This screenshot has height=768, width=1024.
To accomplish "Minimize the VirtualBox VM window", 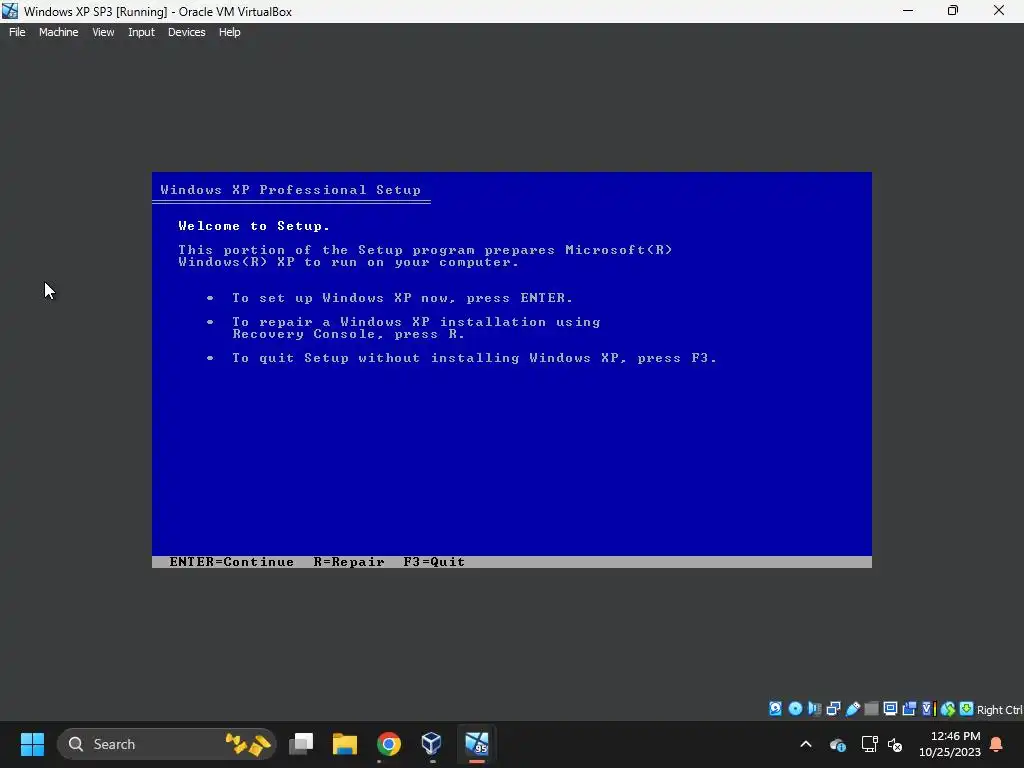I will point(908,11).
